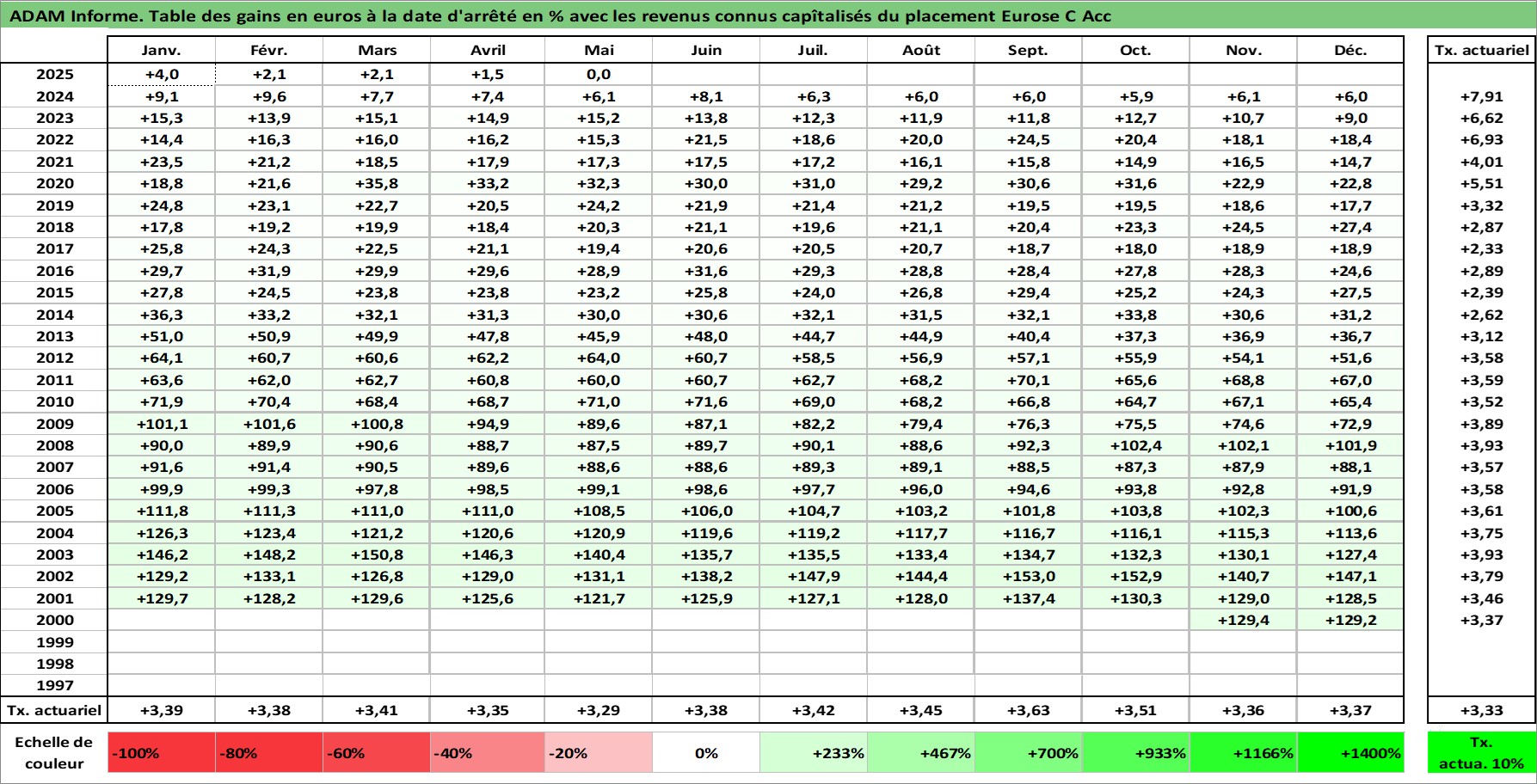
Task: Click the 0,0 cell for Mai 2025
Action: (x=599, y=75)
